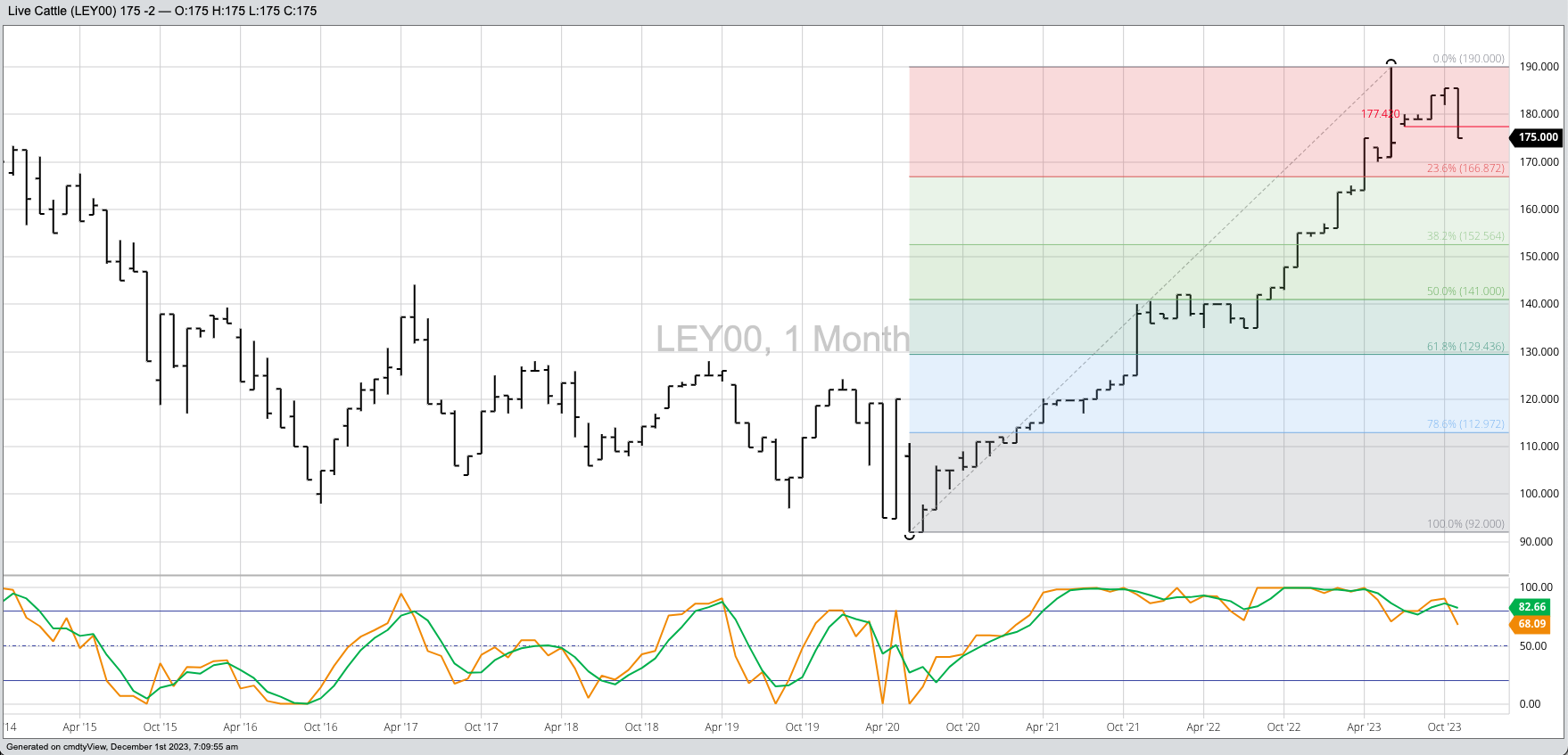Click the Apr '17 date on time axis

(x=400, y=727)
